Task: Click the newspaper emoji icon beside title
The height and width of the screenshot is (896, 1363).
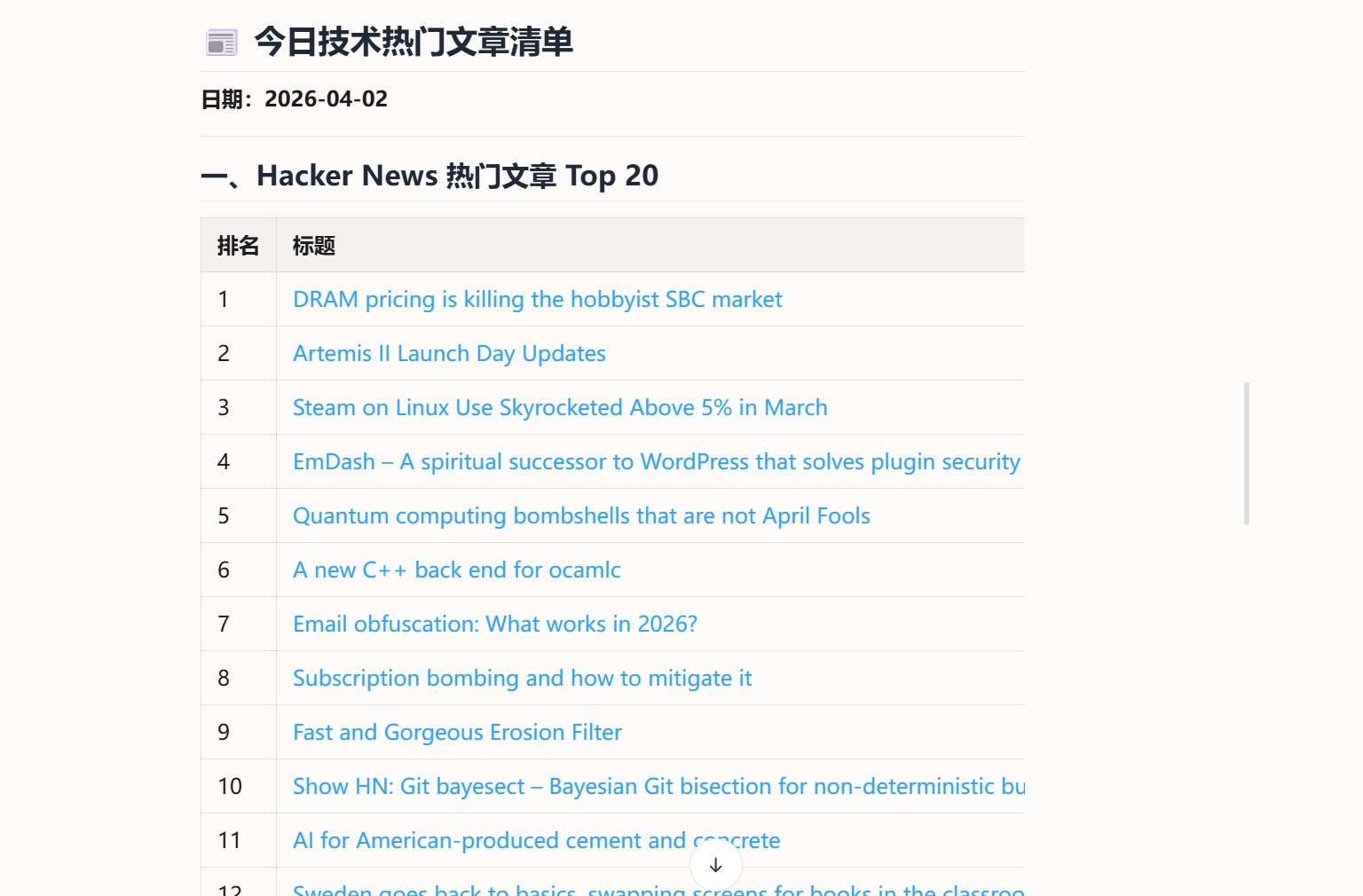Action: [x=221, y=42]
